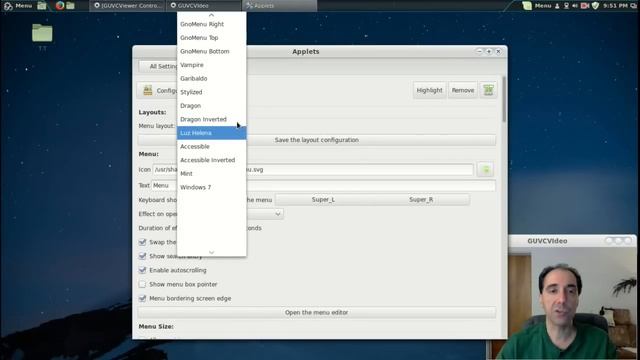
Task: Switch to GUVCViewer Controls taskbar window
Action: (128, 6)
